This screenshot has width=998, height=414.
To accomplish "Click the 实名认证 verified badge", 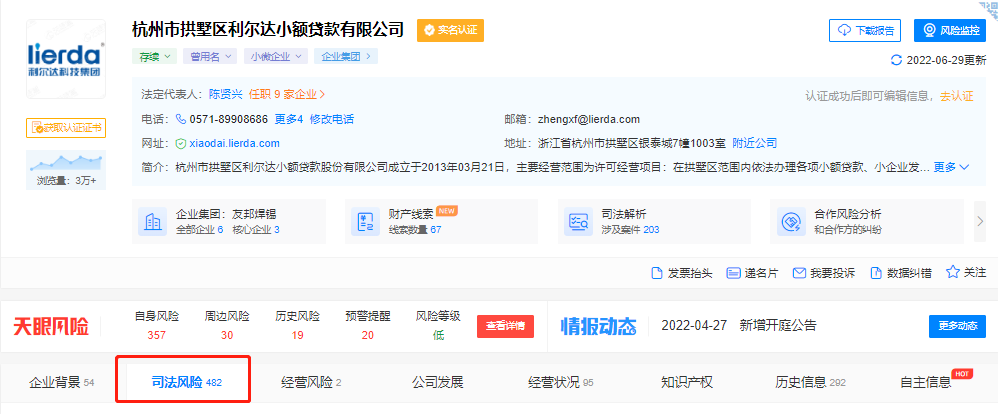I will [x=450, y=30].
